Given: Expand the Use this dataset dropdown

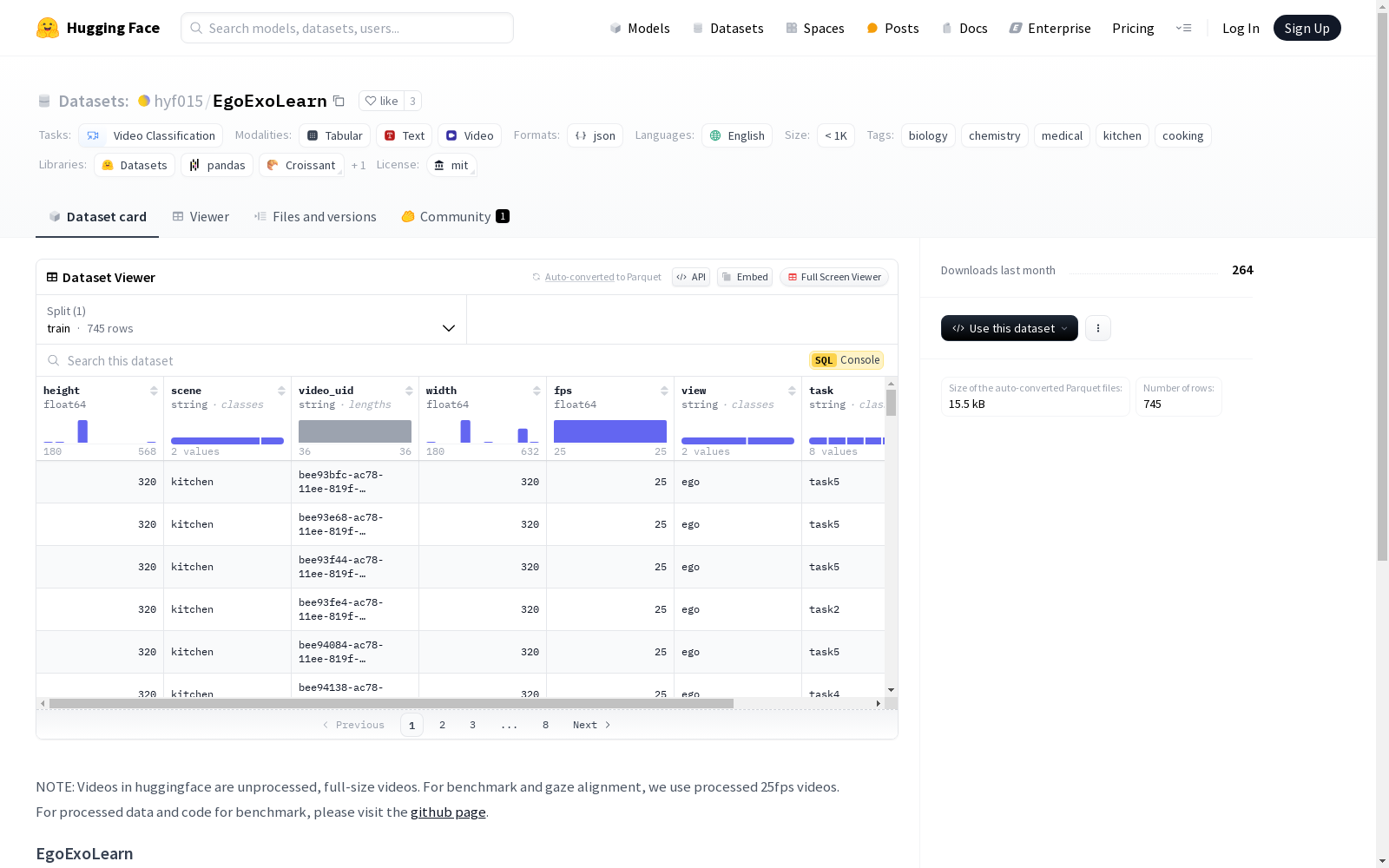Looking at the screenshot, I should 1010,328.
